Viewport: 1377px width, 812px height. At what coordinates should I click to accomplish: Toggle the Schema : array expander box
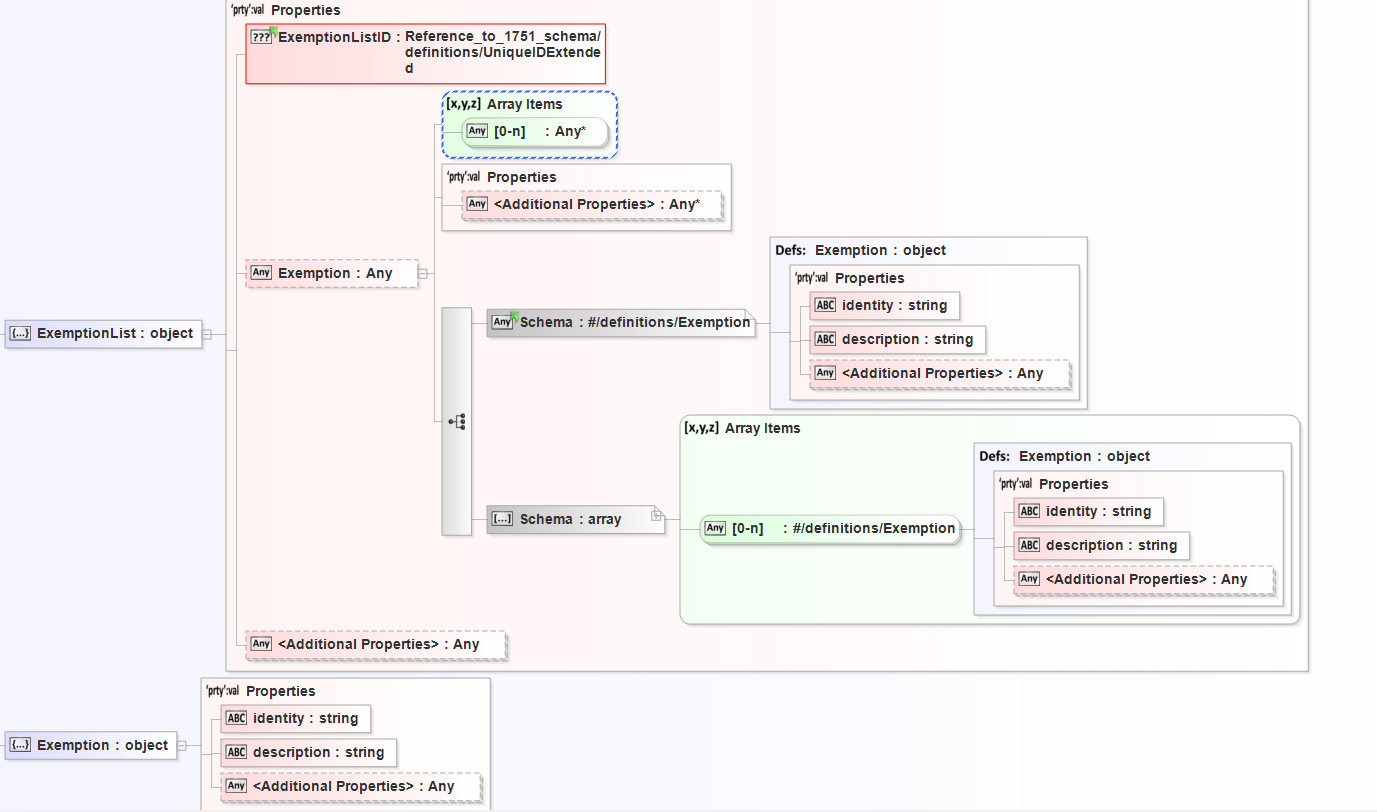pyautogui.click(x=657, y=515)
